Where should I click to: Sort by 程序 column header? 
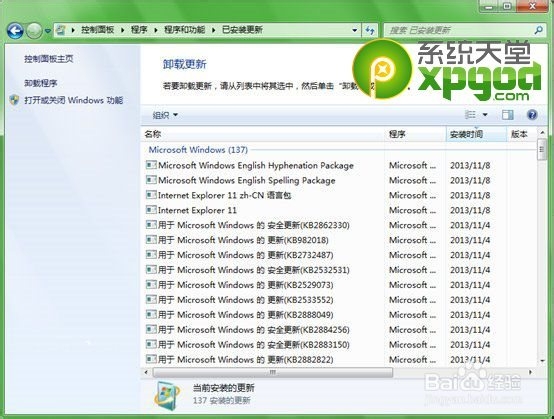coord(415,134)
